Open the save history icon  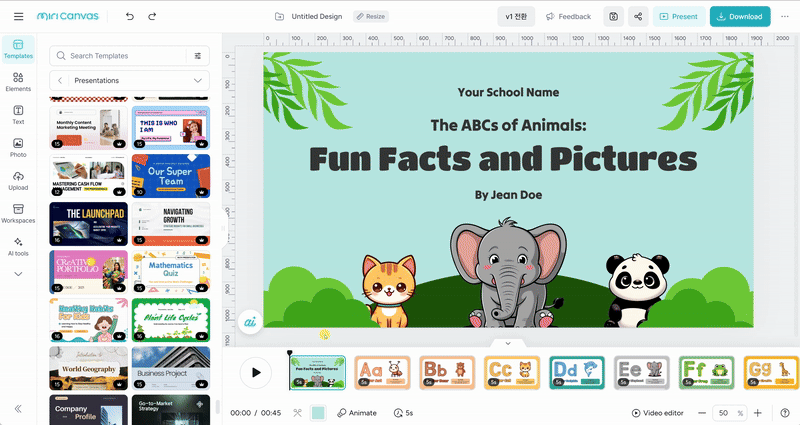613,16
